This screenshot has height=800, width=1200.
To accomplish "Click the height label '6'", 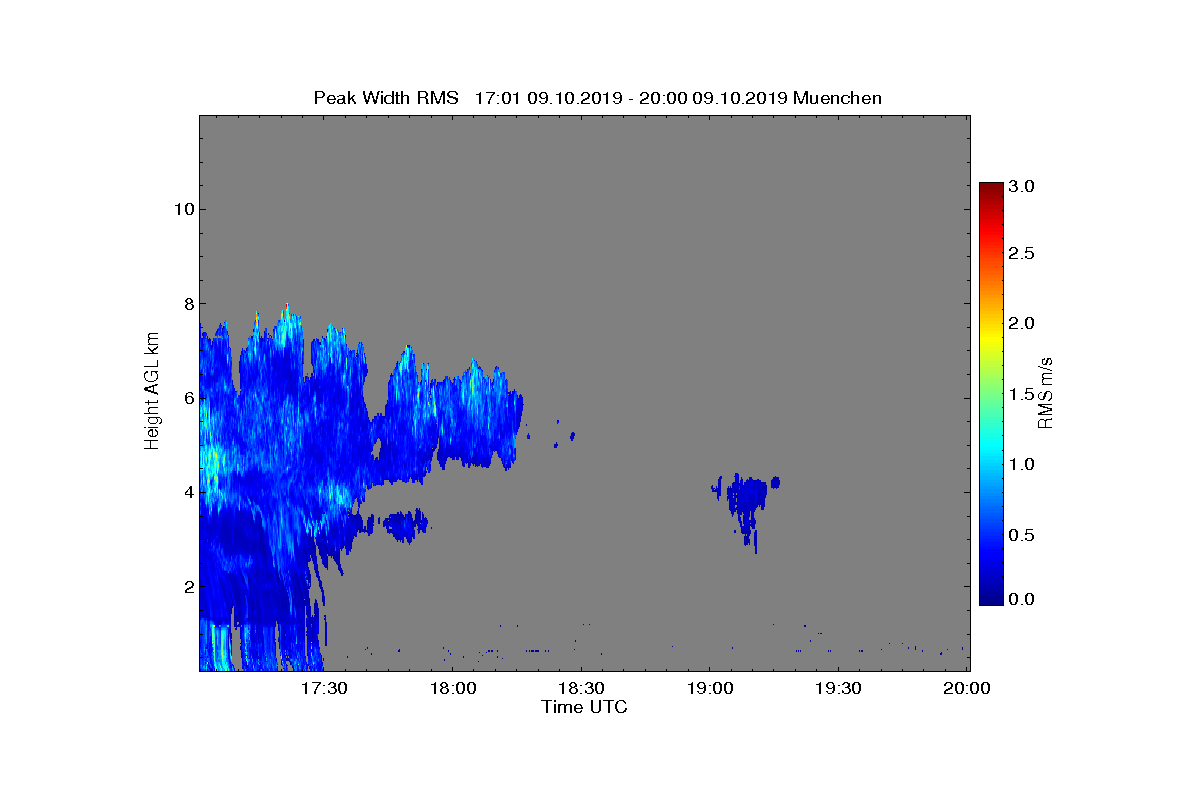I will pos(187,397).
